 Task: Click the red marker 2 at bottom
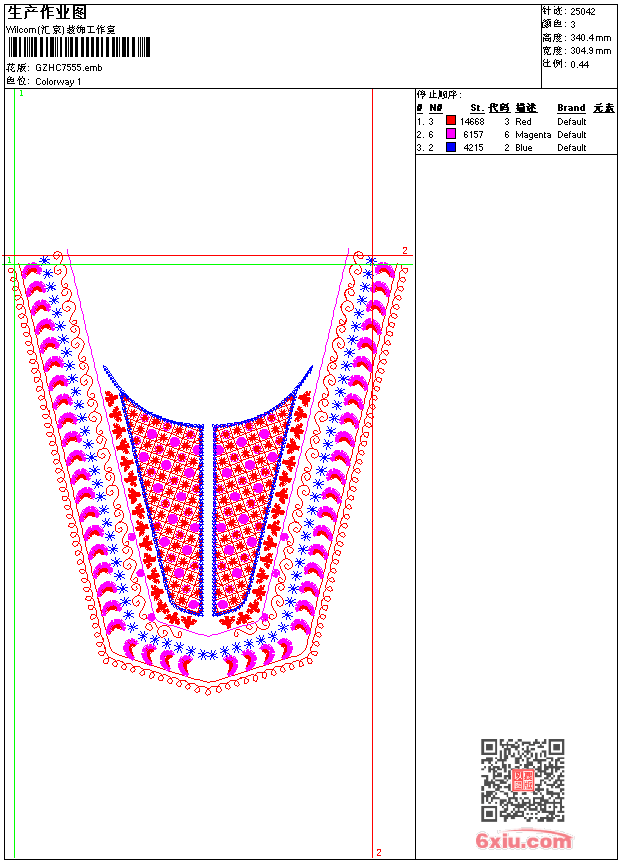[x=379, y=852]
